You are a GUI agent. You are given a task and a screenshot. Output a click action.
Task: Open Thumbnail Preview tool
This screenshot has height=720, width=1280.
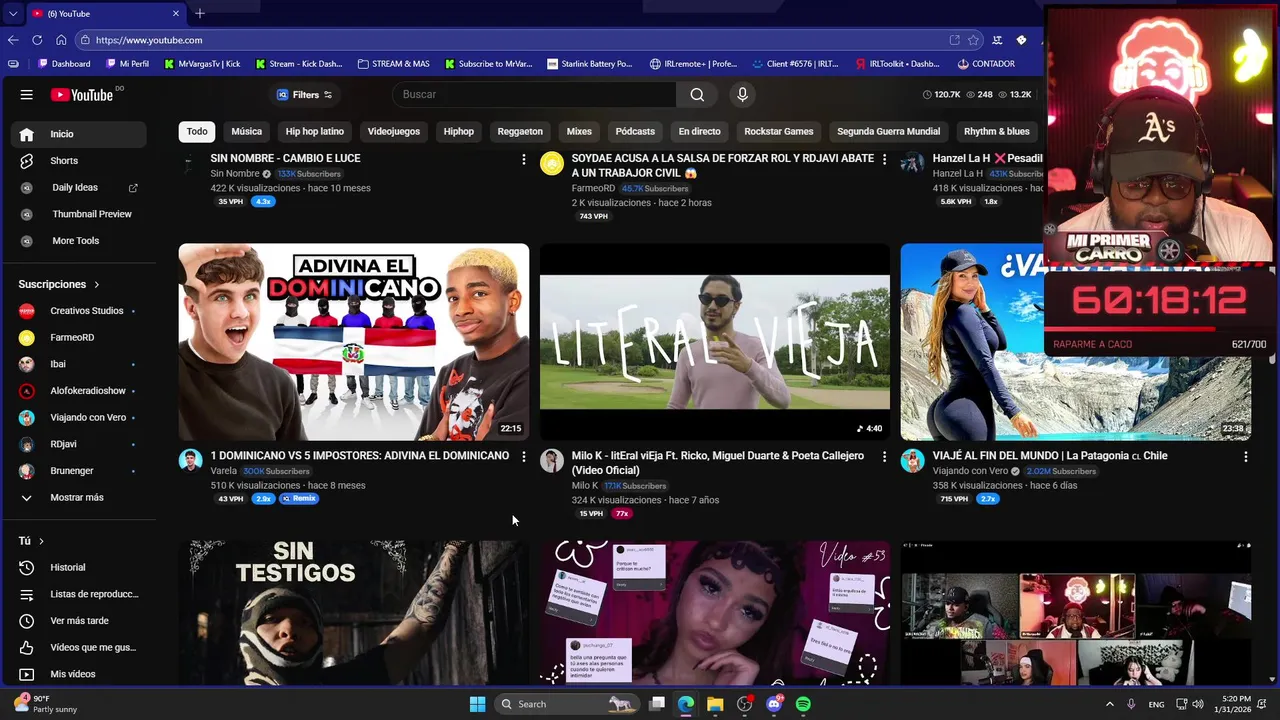coord(79,214)
